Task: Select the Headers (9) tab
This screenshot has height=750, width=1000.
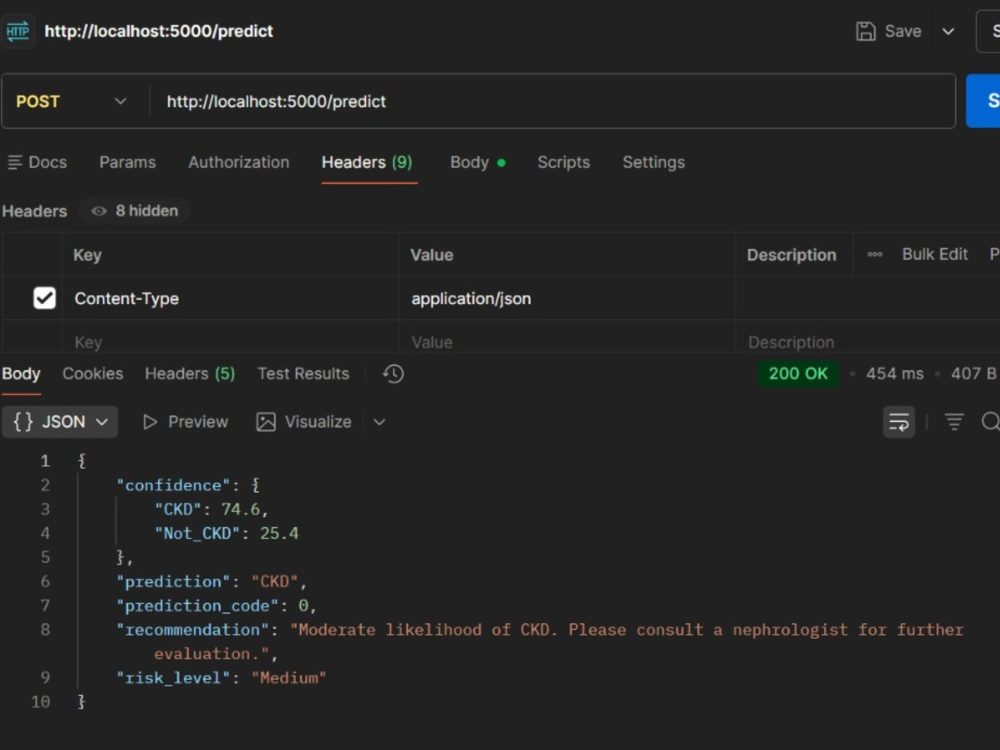Action: click(367, 163)
